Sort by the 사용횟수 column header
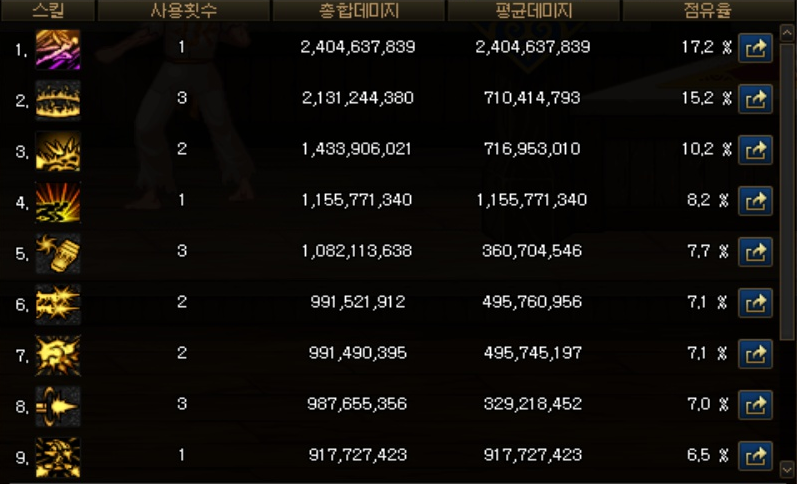The height and width of the screenshot is (484, 797). point(183,10)
